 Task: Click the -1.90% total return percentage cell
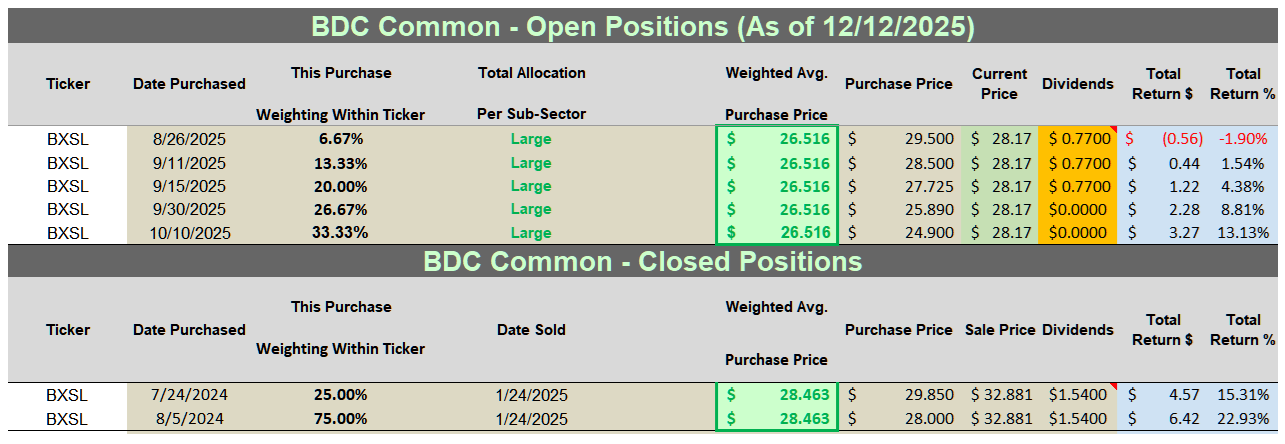[1243, 139]
